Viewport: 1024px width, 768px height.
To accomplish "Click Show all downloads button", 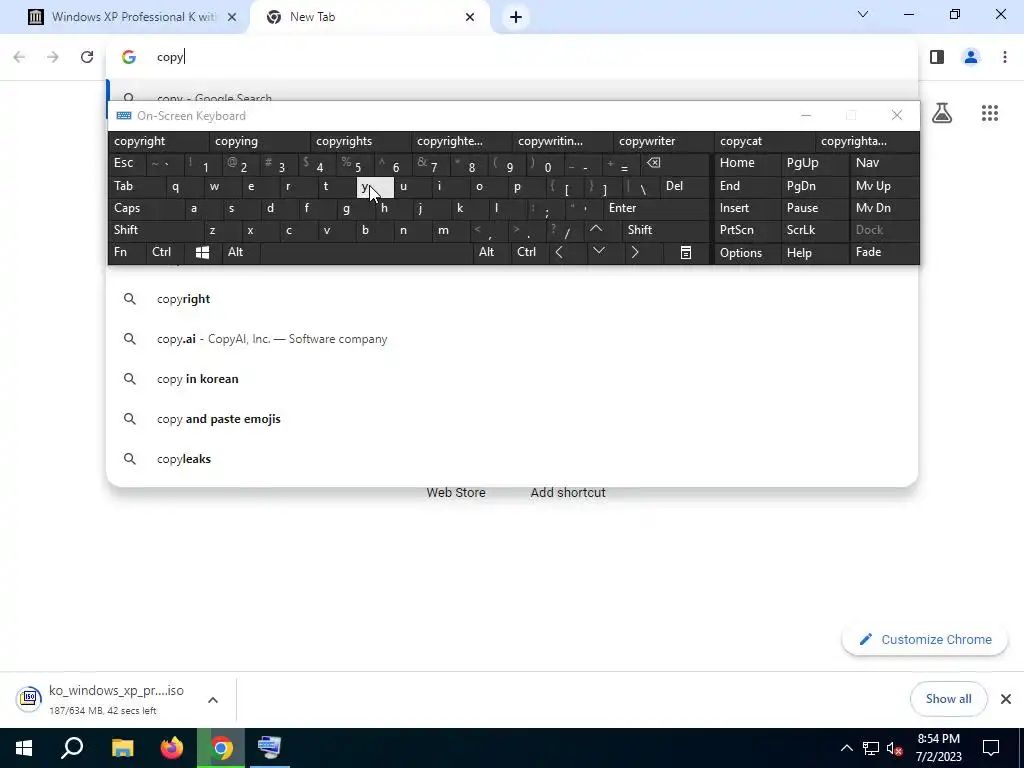I will (948, 699).
